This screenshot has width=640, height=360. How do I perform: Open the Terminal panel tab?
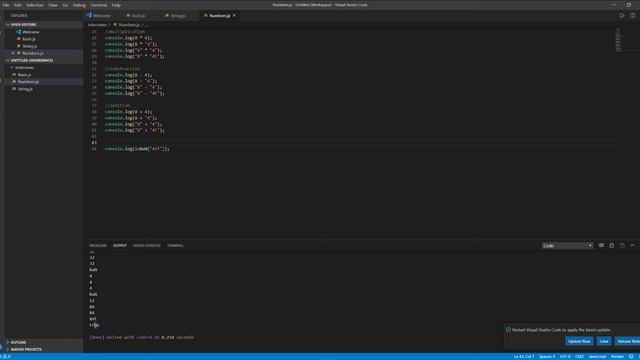click(x=175, y=246)
